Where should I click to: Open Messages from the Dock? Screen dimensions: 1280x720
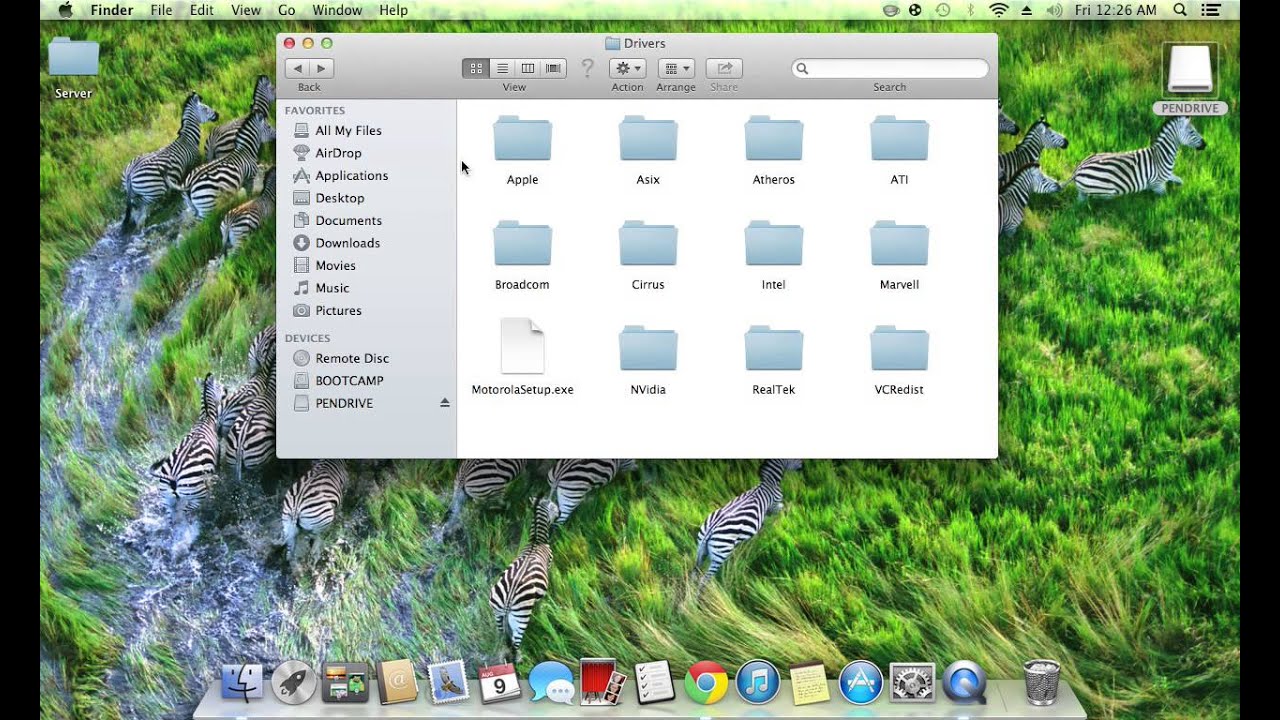pos(551,683)
